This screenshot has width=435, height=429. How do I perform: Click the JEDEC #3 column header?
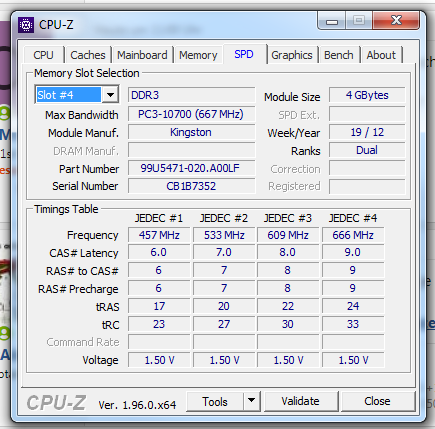coord(288,218)
